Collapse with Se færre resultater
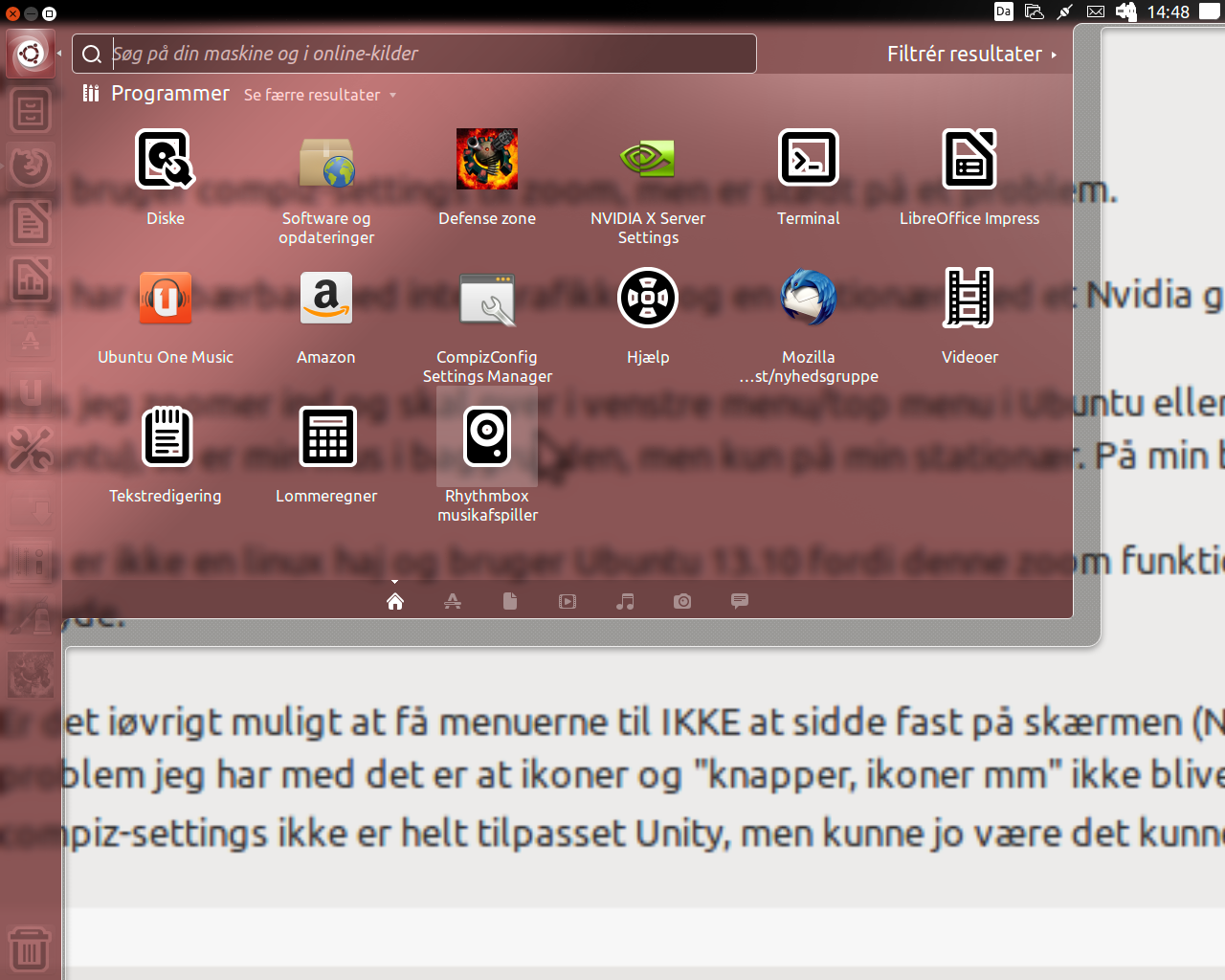The width and height of the screenshot is (1225, 980). click(x=320, y=95)
